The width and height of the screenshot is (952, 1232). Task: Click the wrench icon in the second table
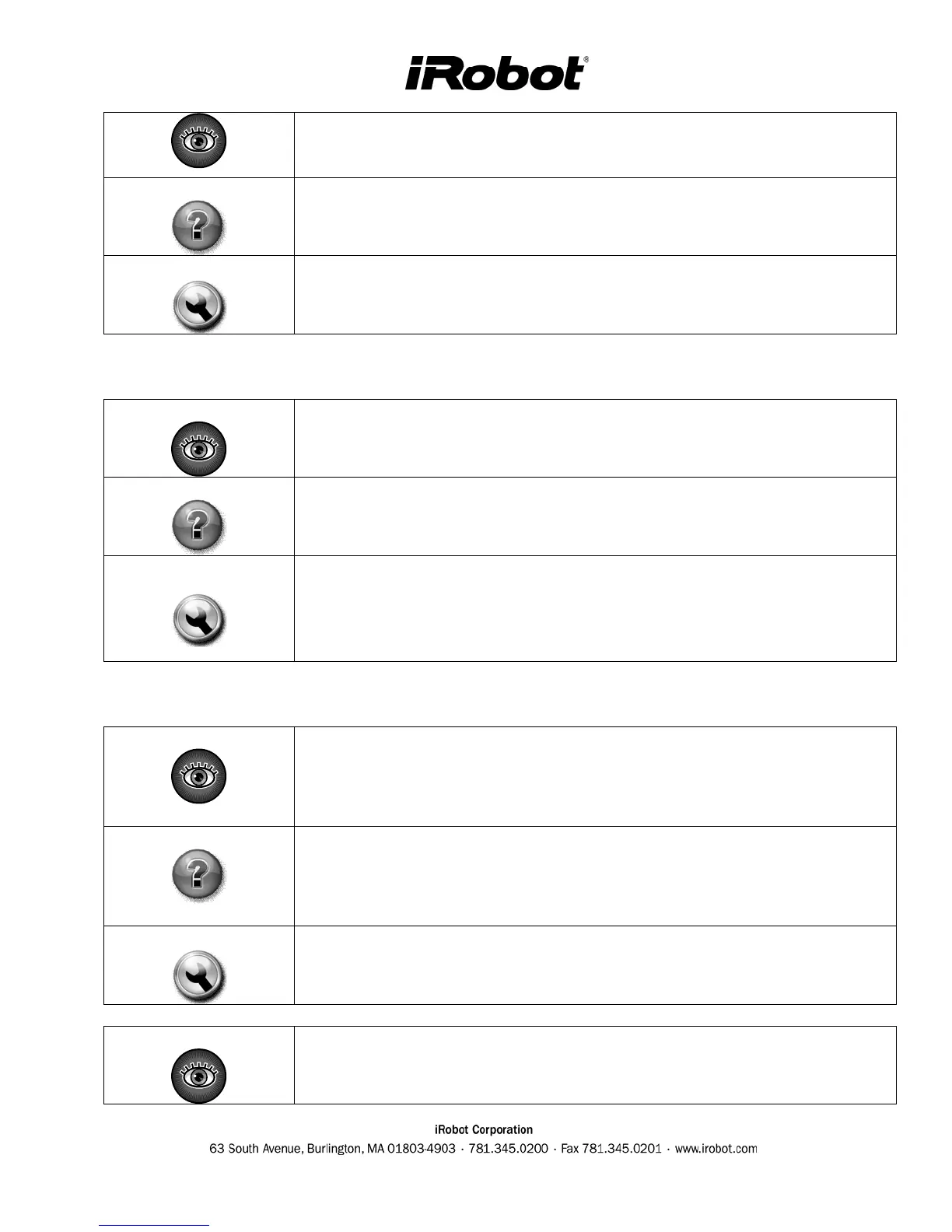pos(198,620)
